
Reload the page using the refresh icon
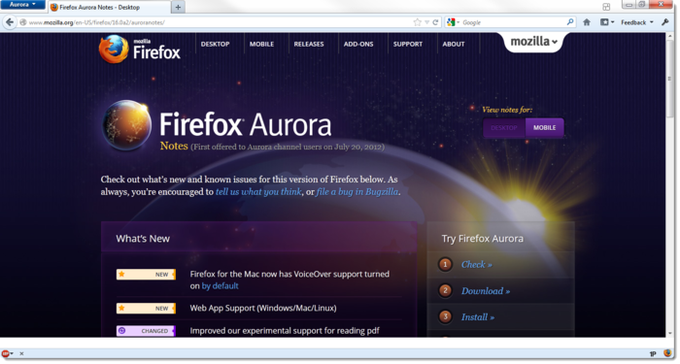[435, 22]
